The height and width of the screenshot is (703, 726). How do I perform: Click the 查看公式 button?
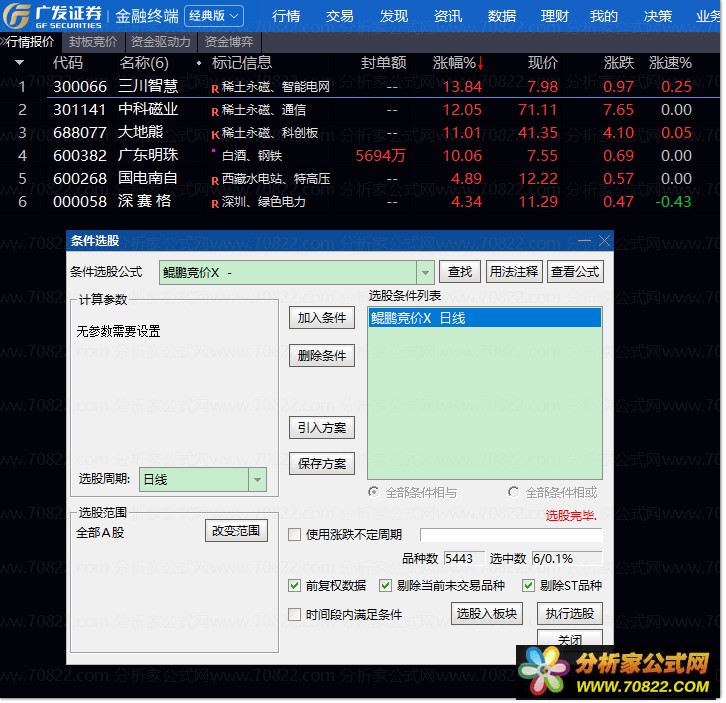coord(576,272)
